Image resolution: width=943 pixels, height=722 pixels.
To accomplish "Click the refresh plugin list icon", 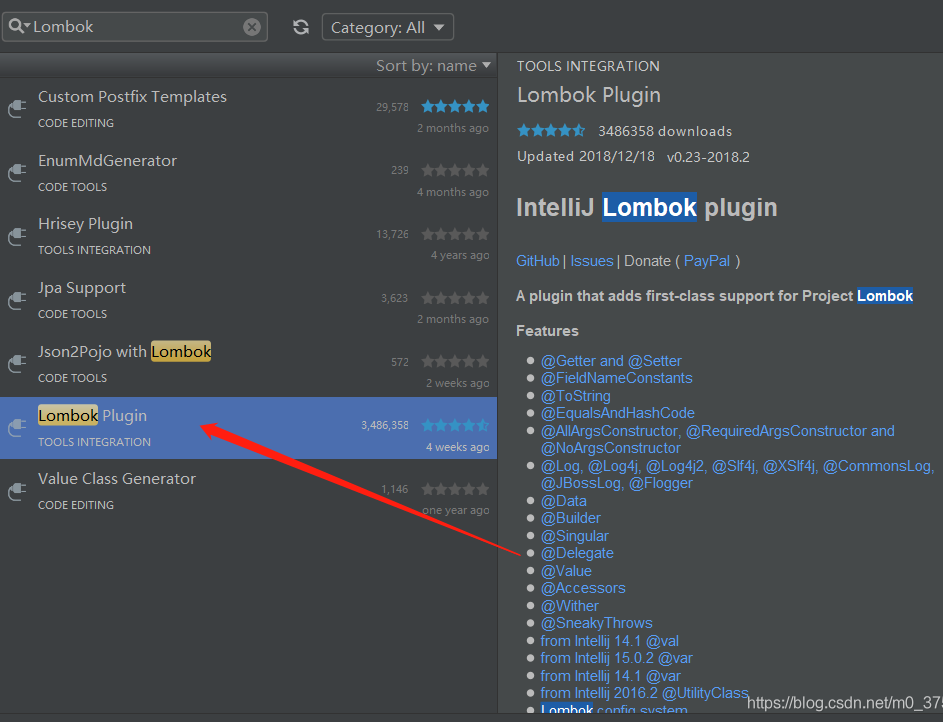I will 300,27.
